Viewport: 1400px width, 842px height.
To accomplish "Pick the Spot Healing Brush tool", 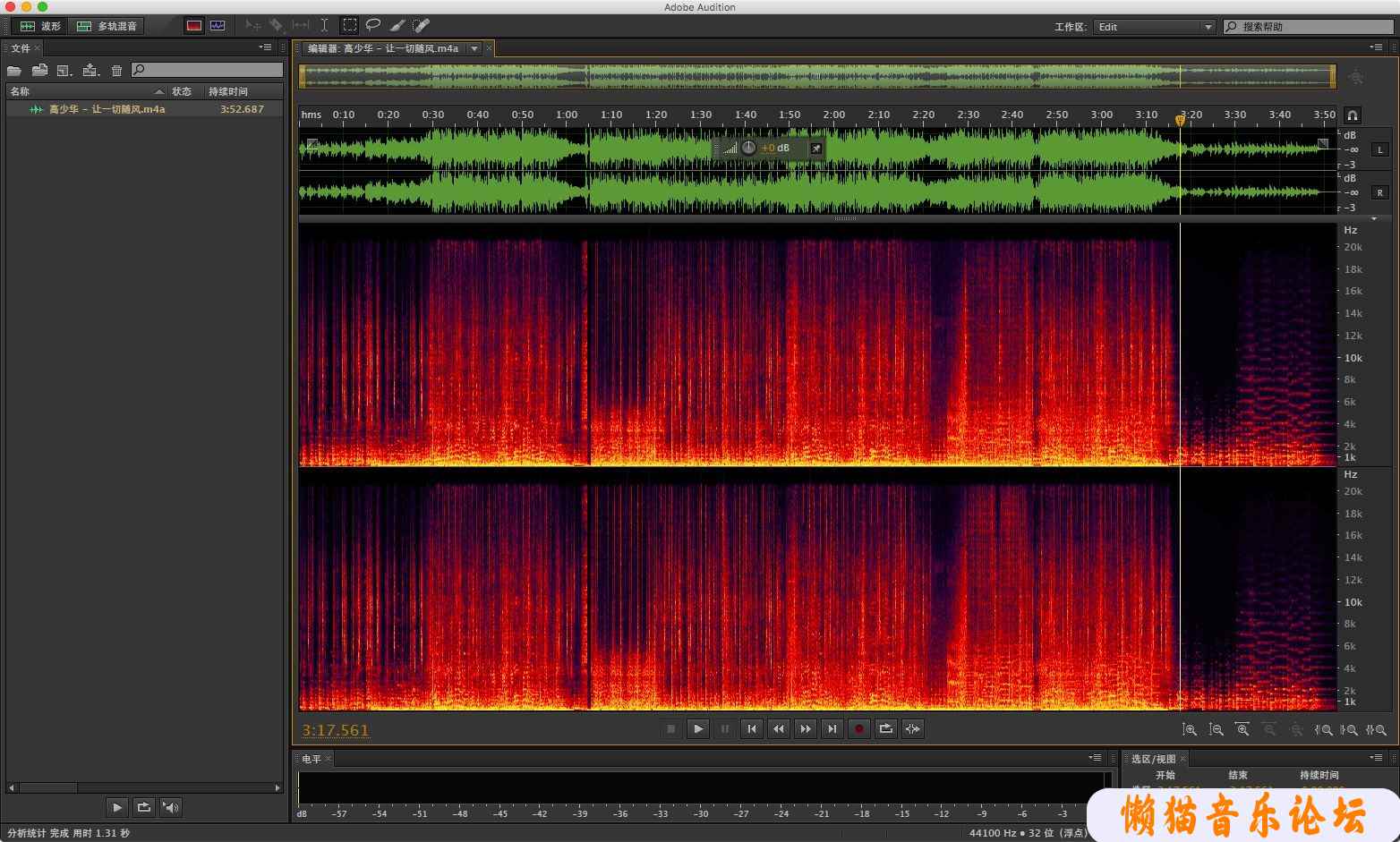I will 421,26.
